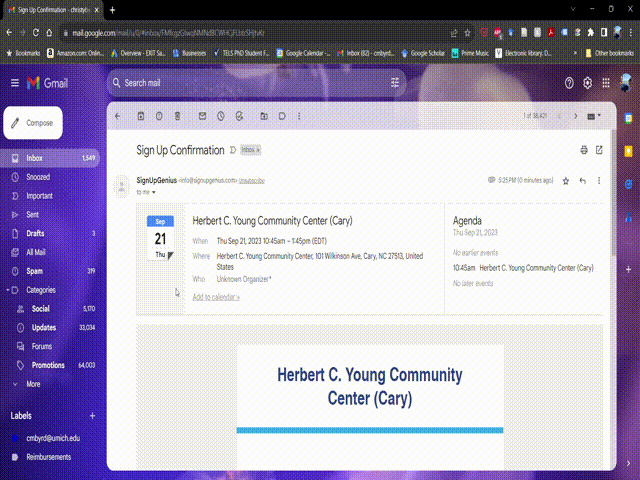Click the Compose button
The image size is (640, 480).
click(x=33, y=123)
